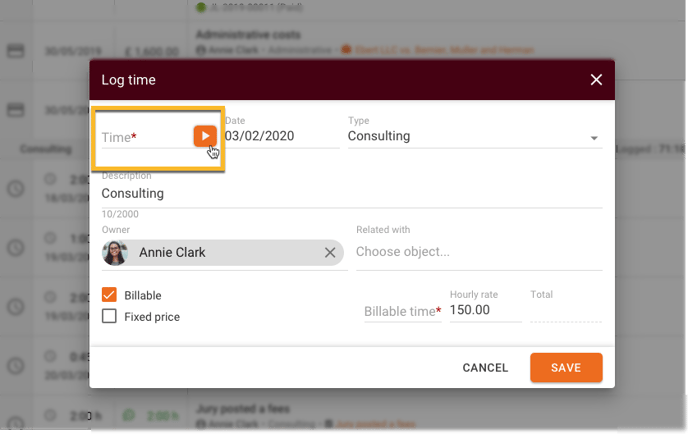Viewport: 688px width, 434px height.
Task: Click the Description field containing Consulting
Action: [x=351, y=194]
